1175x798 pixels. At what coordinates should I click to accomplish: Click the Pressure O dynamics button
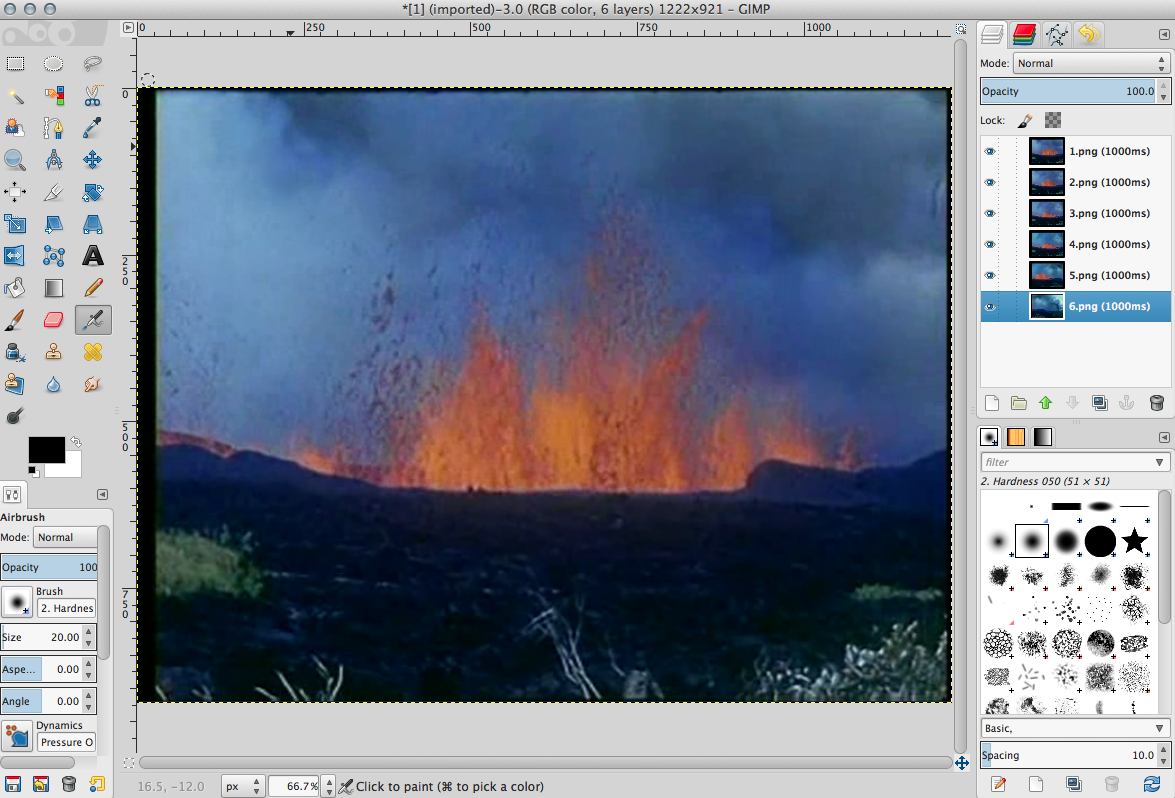coord(66,743)
